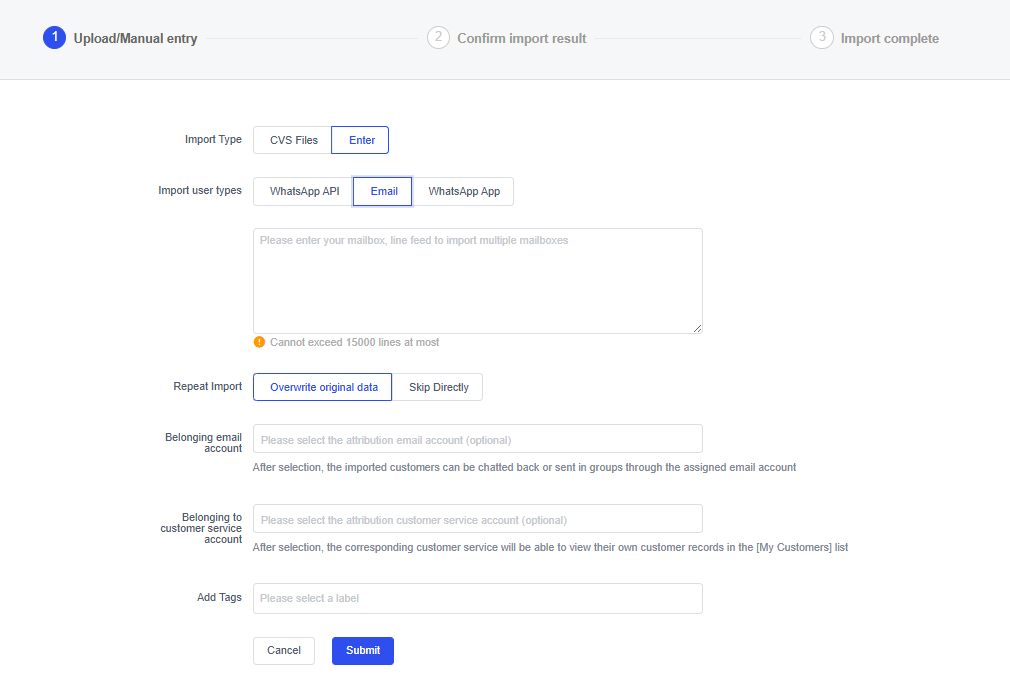The width and height of the screenshot is (1010, 689).
Task: Open attribution customer service account dropdown
Action: 477,519
